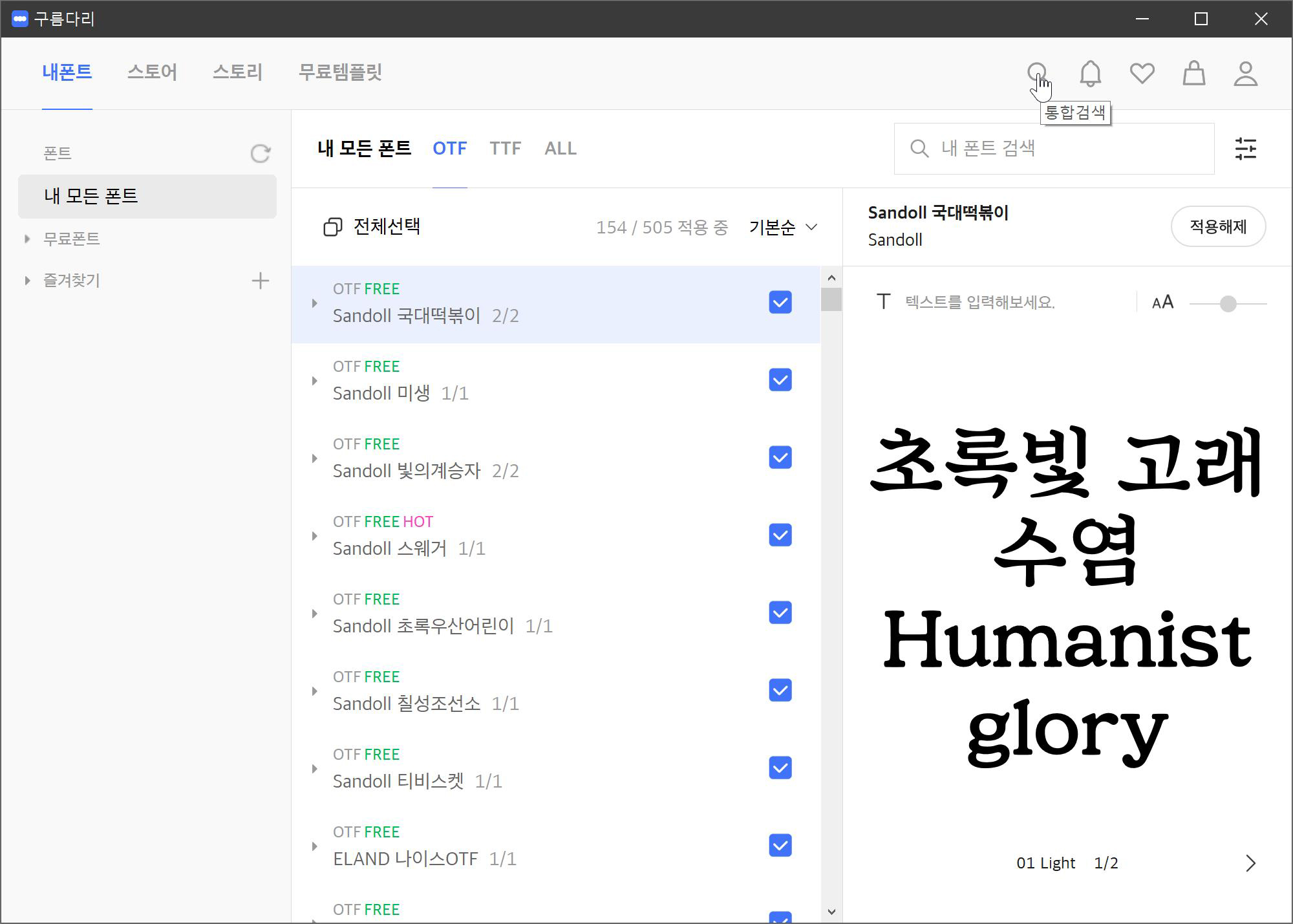Click the 적용해제 button
The width and height of the screenshot is (1293, 924).
pos(1217,227)
